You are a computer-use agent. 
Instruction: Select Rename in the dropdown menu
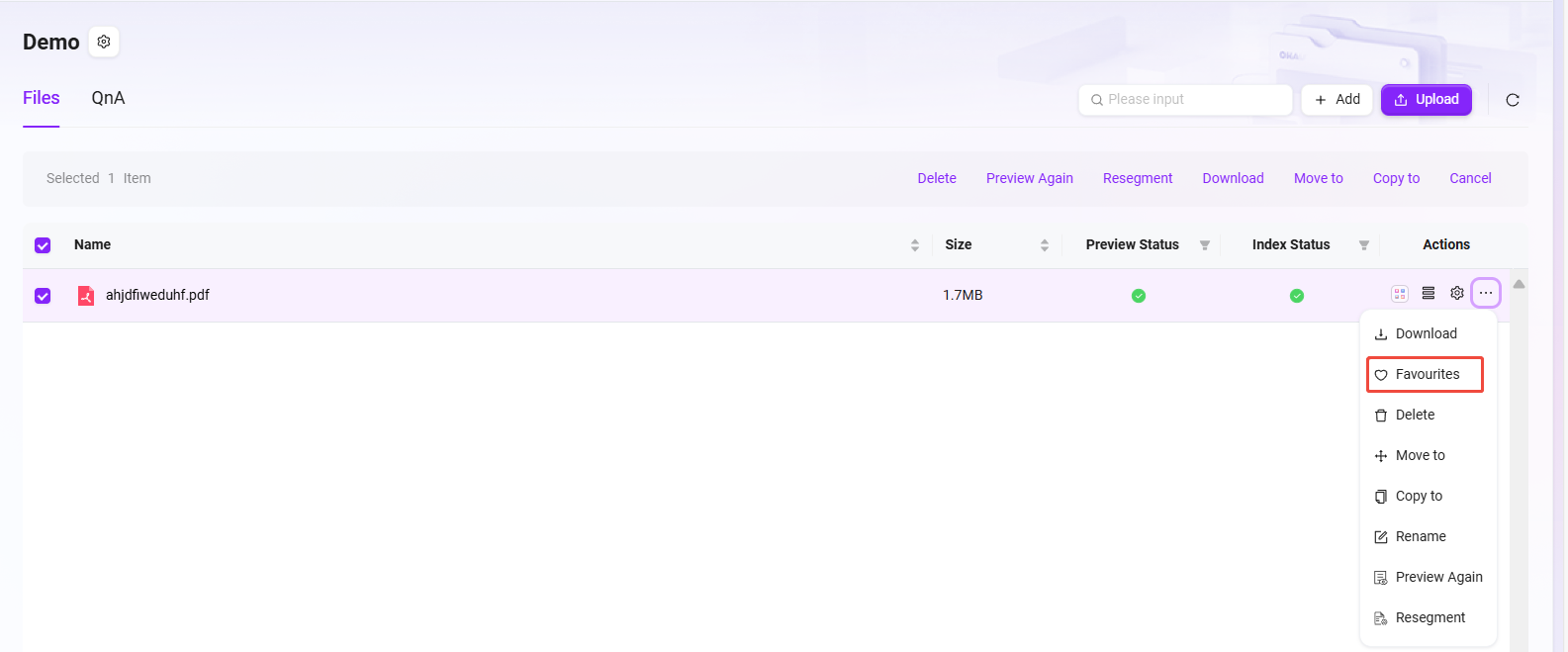(x=1420, y=537)
